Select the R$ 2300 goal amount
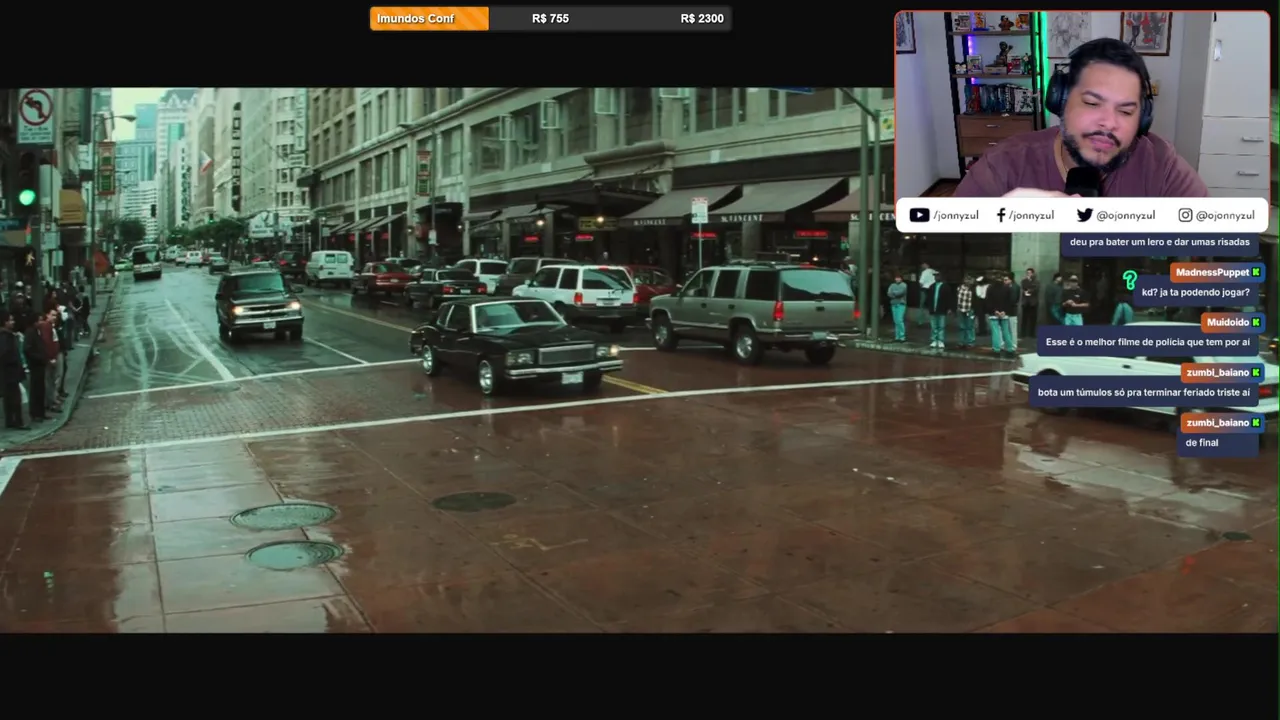 (x=702, y=18)
